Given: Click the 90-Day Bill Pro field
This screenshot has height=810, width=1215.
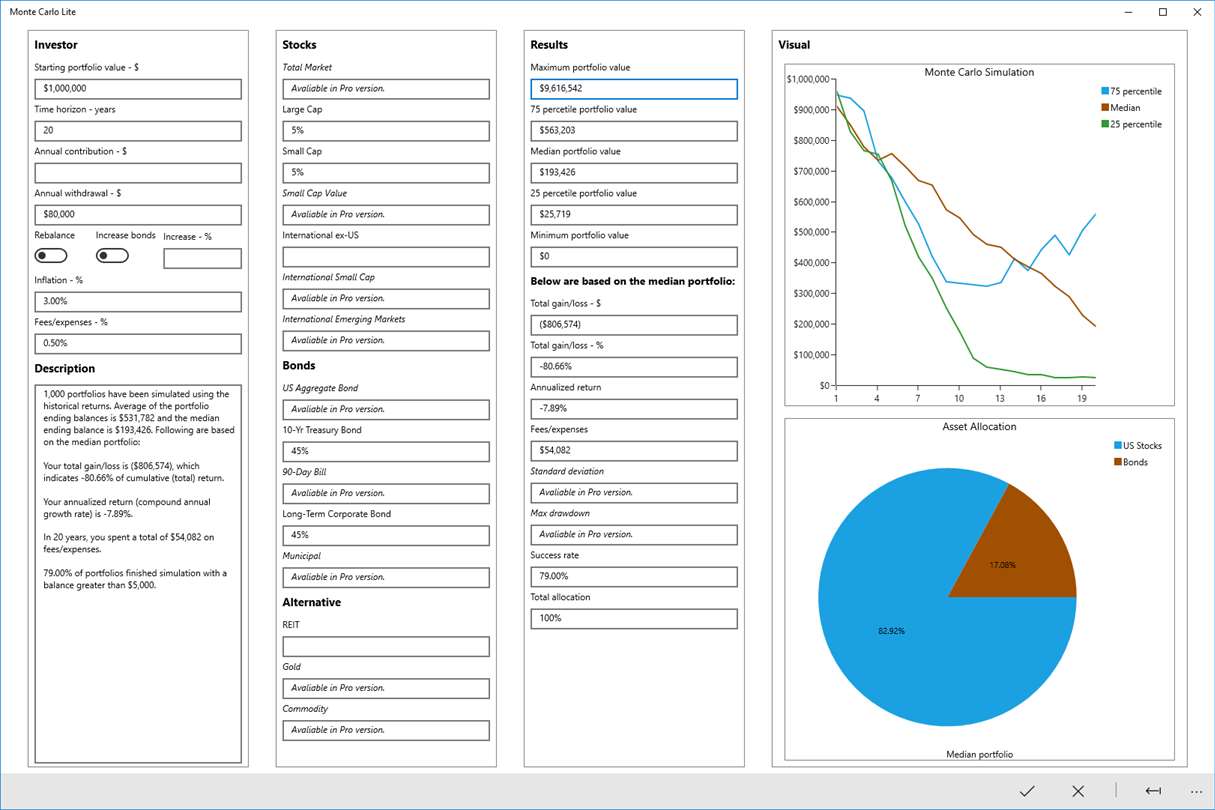Looking at the screenshot, I should (x=386, y=494).
